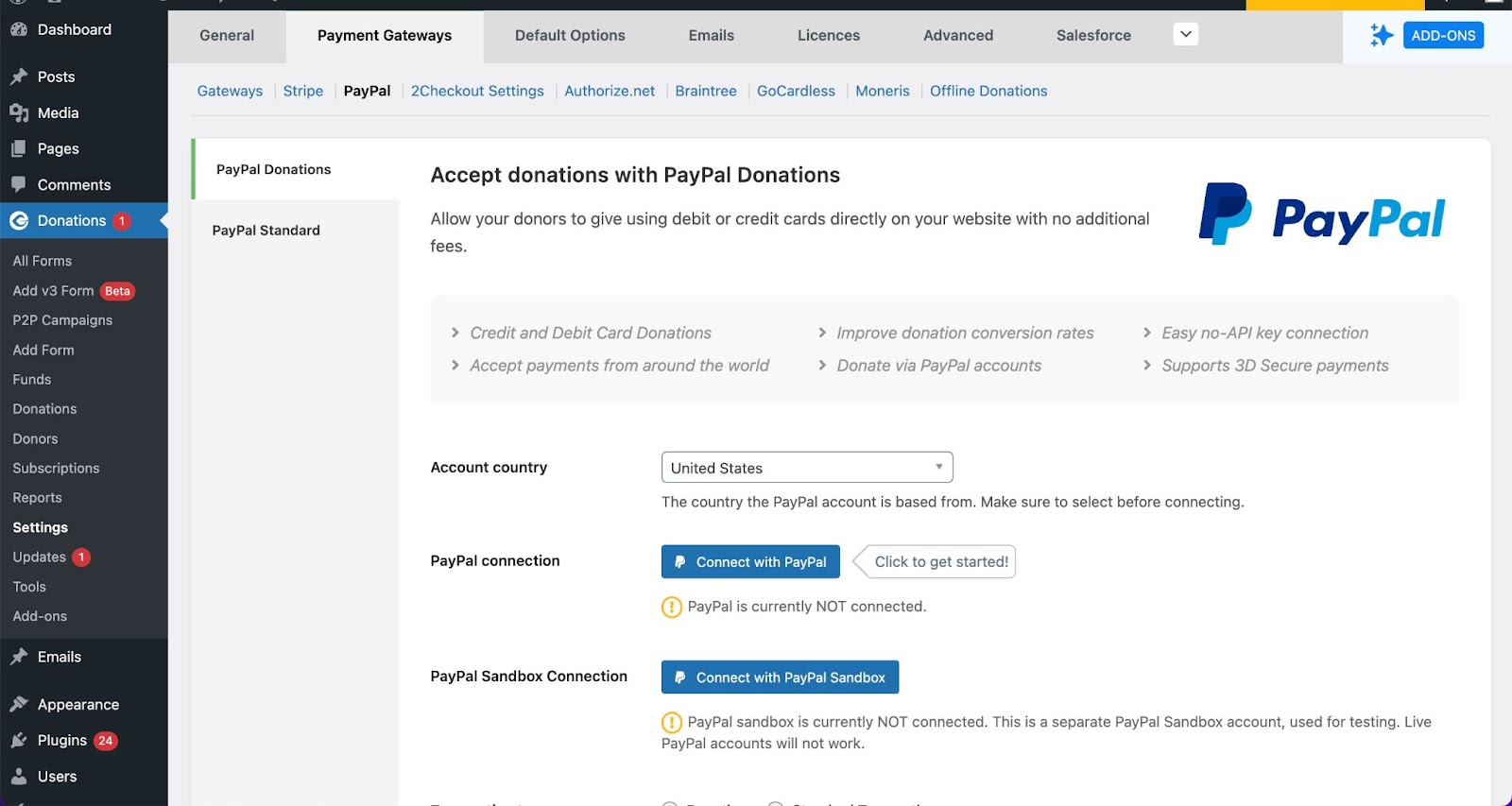
Task: Click 'Easy no-API key connection' feature text
Action: click(x=1264, y=334)
